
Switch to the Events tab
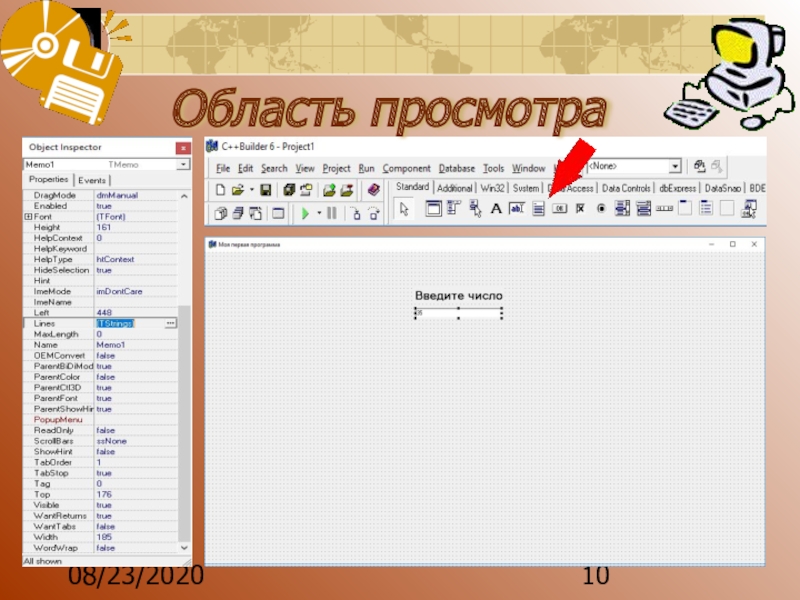point(92,180)
